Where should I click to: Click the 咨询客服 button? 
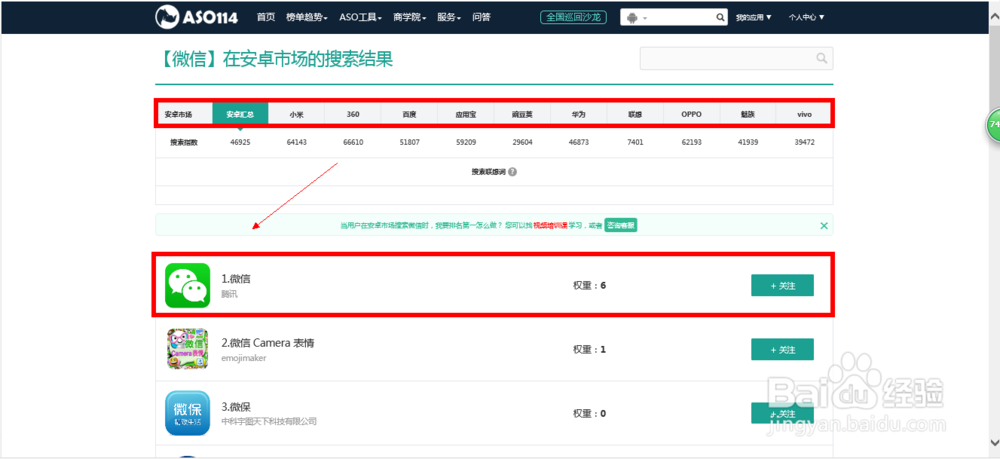coord(621,225)
